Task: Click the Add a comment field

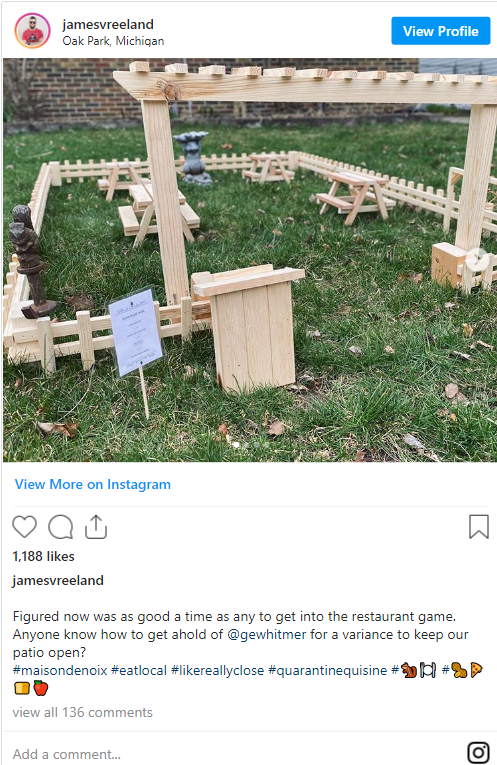Action: 234,754
